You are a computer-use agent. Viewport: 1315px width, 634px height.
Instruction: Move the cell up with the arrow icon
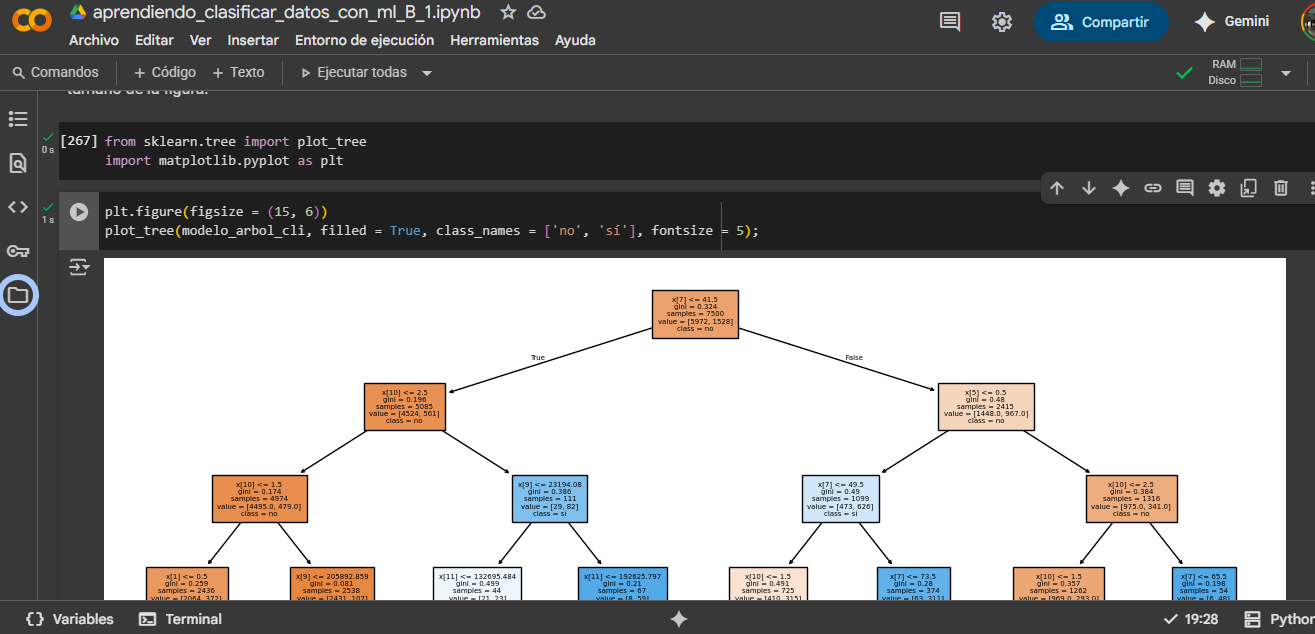[1057, 188]
